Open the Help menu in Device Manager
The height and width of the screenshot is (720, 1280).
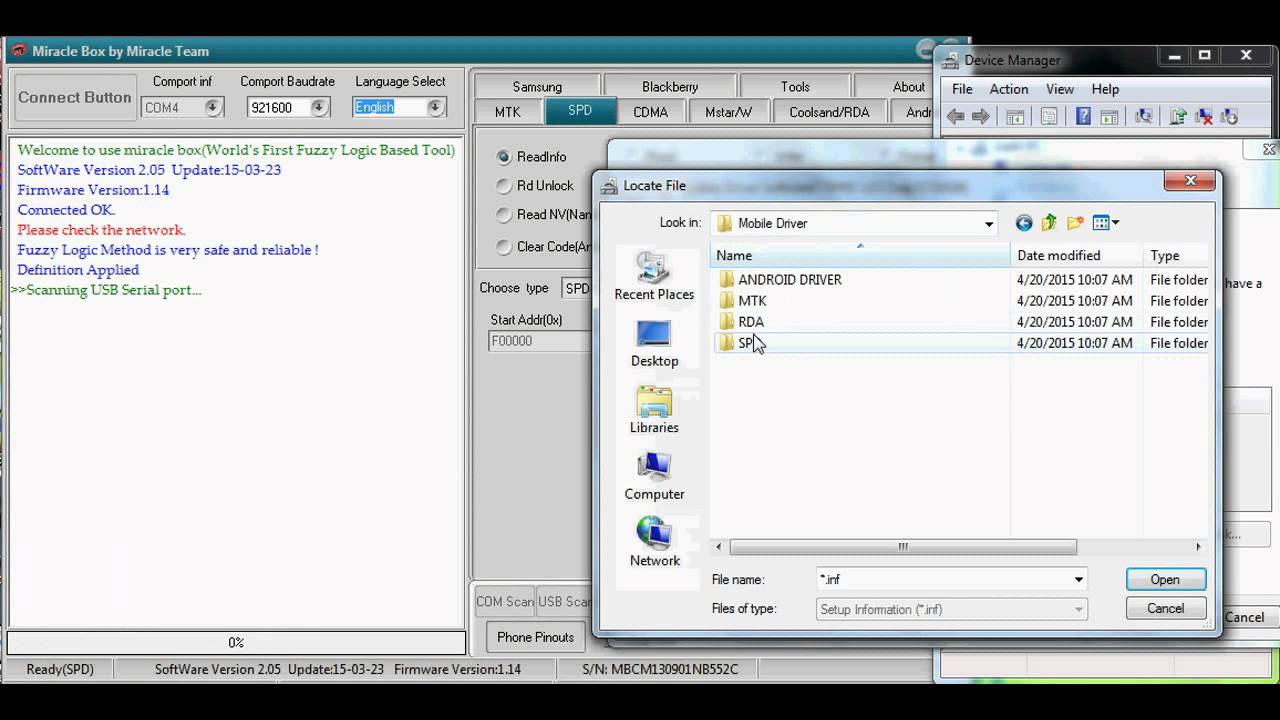tap(1105, 89)
